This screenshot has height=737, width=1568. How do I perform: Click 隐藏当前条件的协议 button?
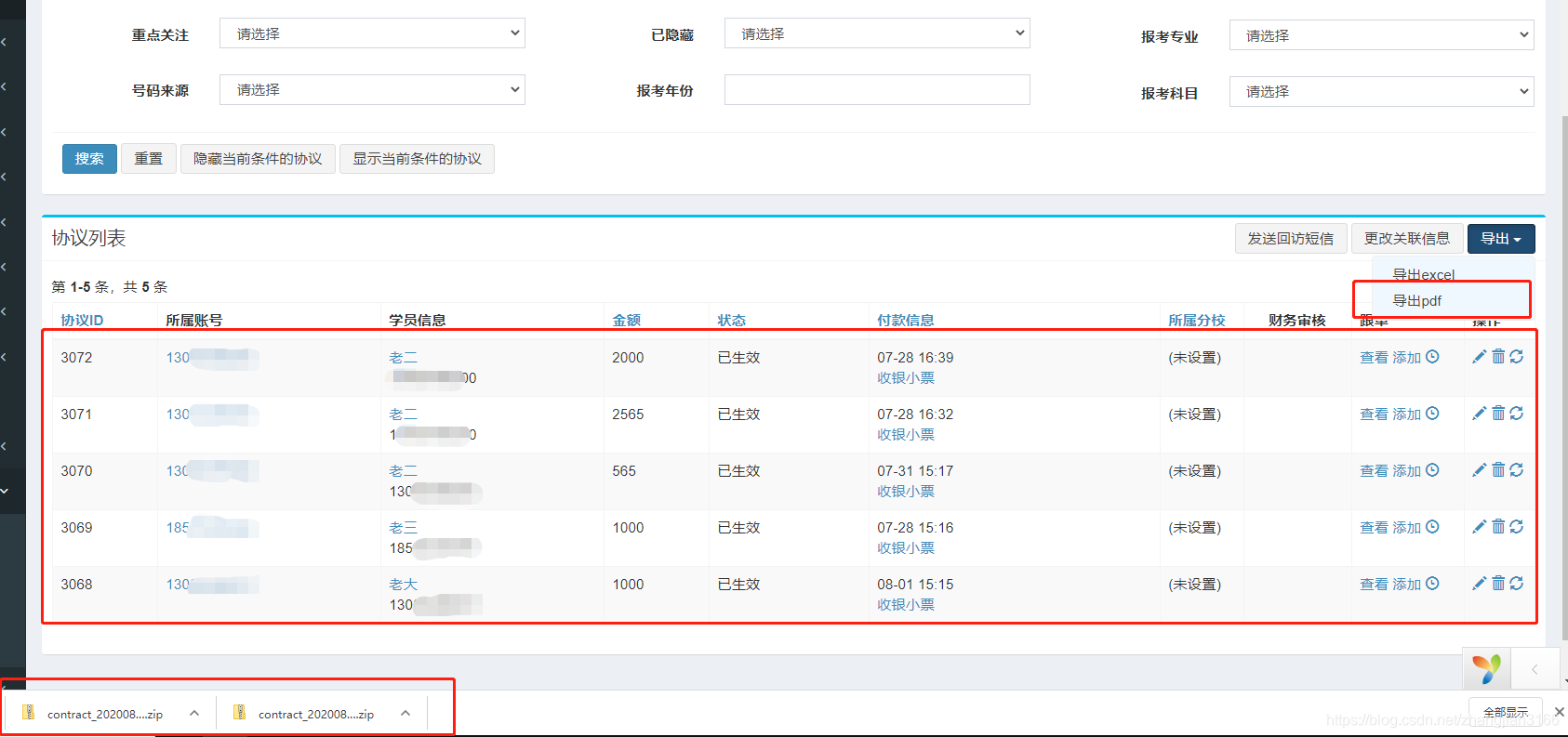(258, 159)
